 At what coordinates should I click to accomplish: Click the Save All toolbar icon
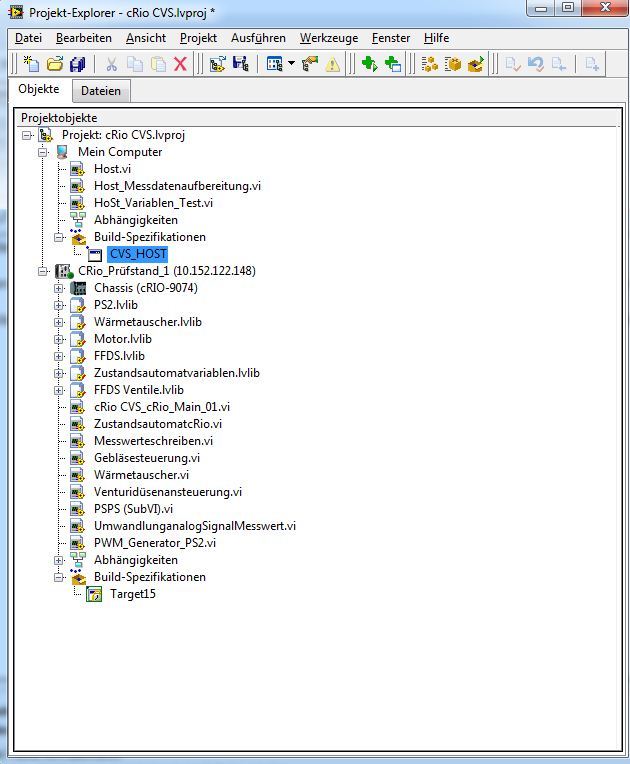pos(78,64)
